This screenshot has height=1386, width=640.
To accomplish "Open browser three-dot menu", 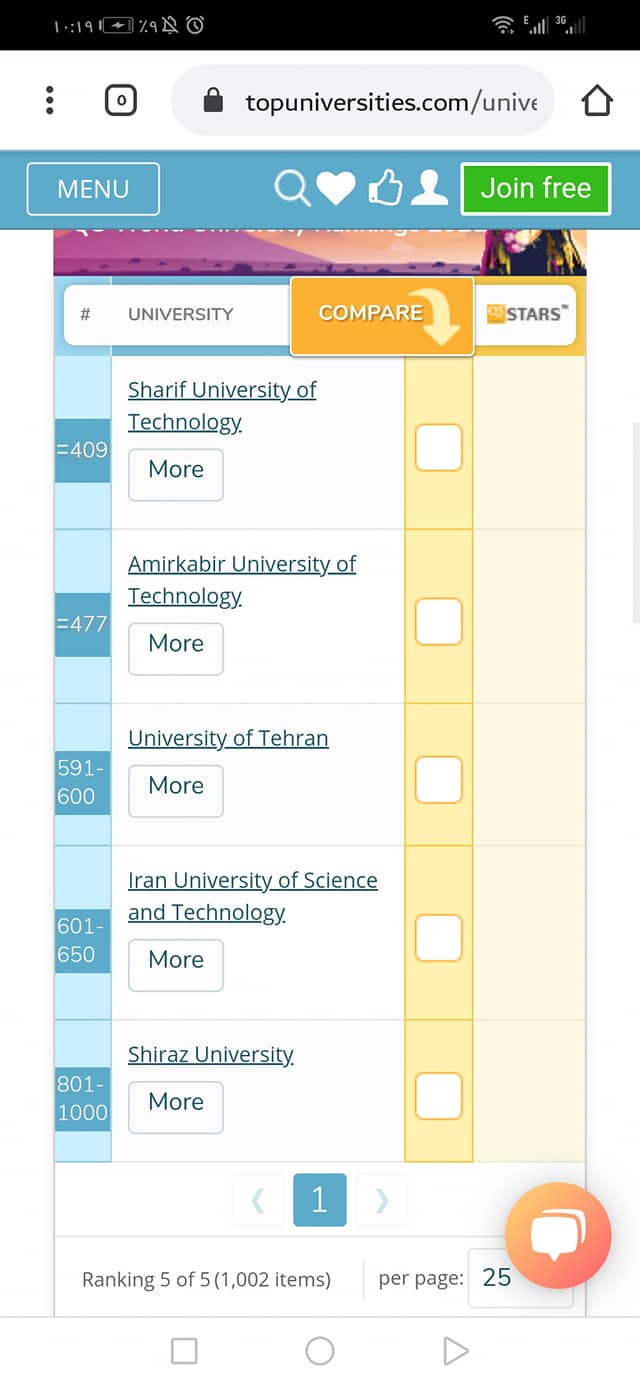I will (51, 100).
